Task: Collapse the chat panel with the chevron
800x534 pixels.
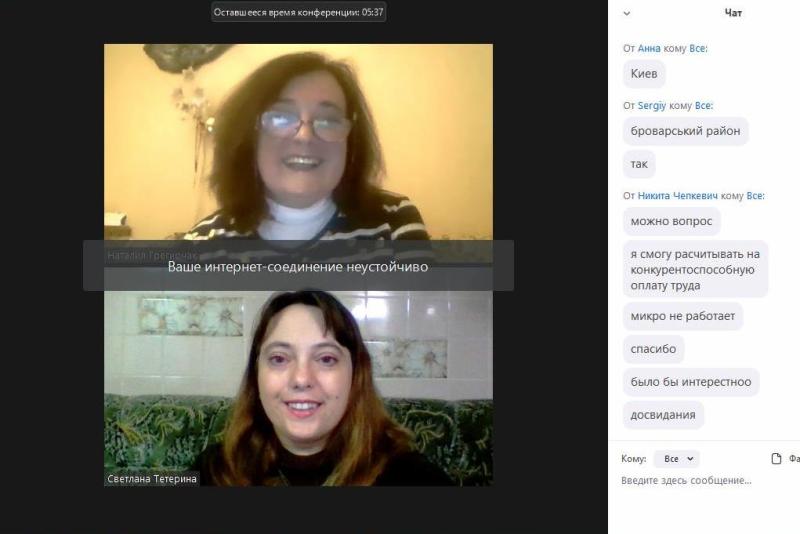Action: pos(627,14)
